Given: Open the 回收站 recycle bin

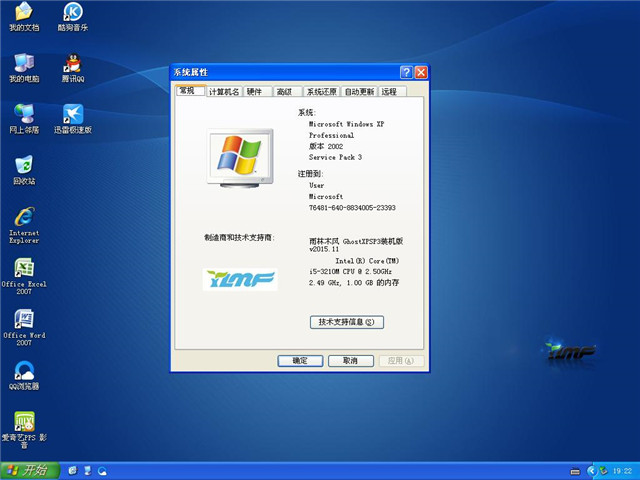Looking at the screenshot, I should tap(24, 170).
